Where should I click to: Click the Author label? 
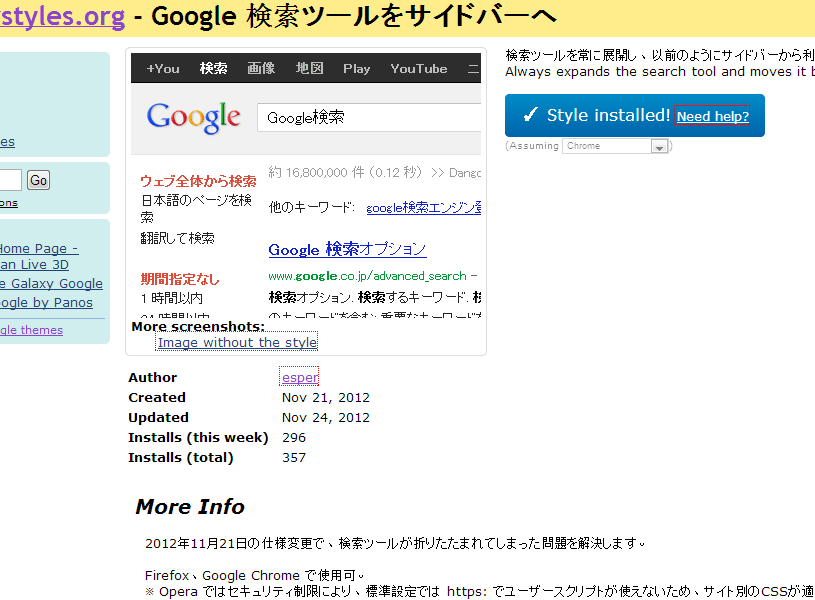coord(153,377)
